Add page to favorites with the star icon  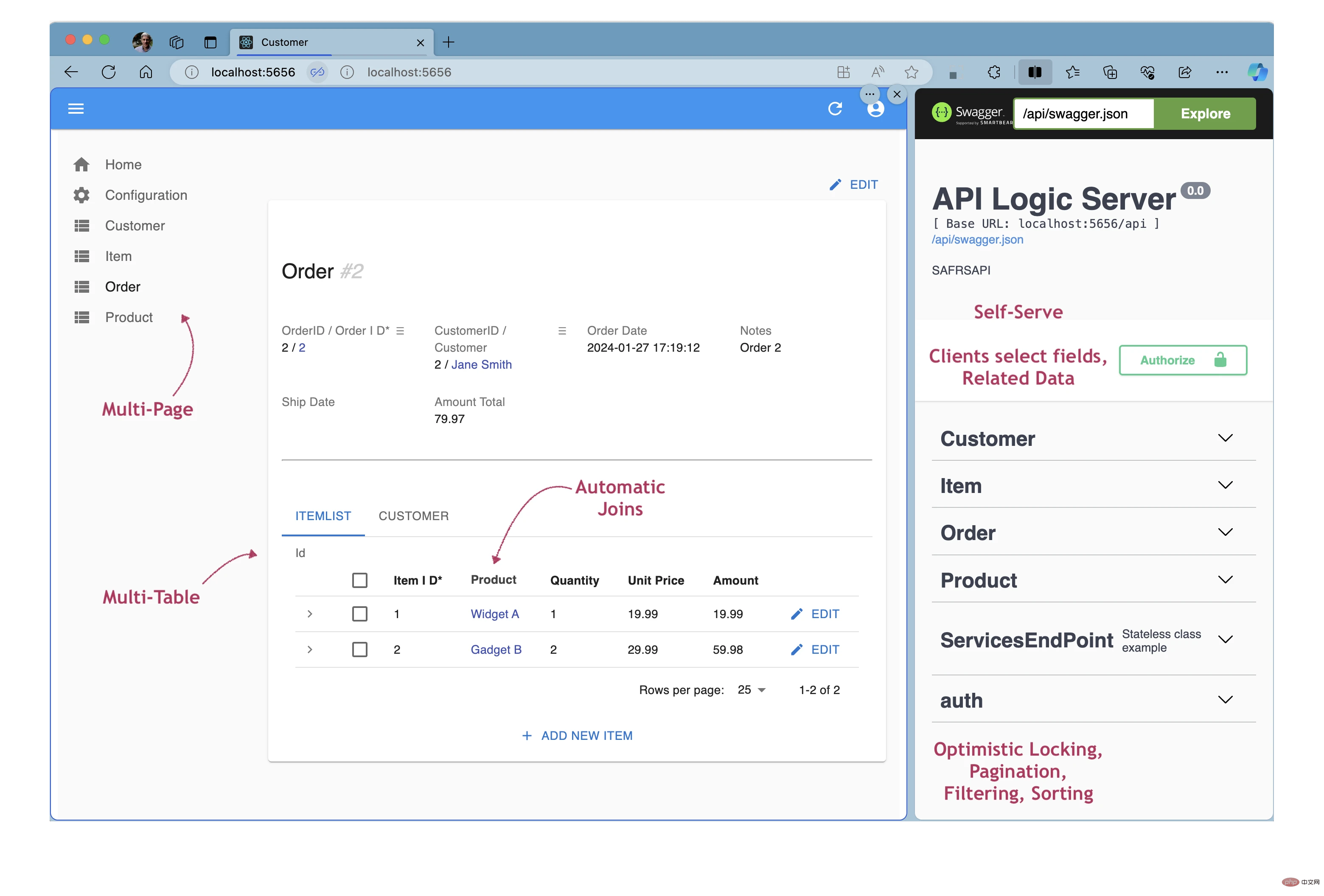click(912, 73)
